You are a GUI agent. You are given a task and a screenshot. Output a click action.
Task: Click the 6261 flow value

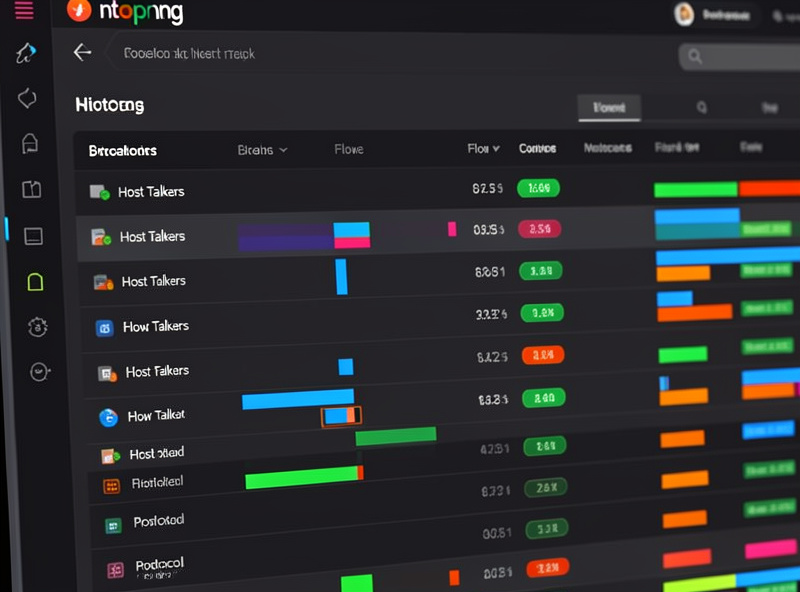click(x=490, y=272)
